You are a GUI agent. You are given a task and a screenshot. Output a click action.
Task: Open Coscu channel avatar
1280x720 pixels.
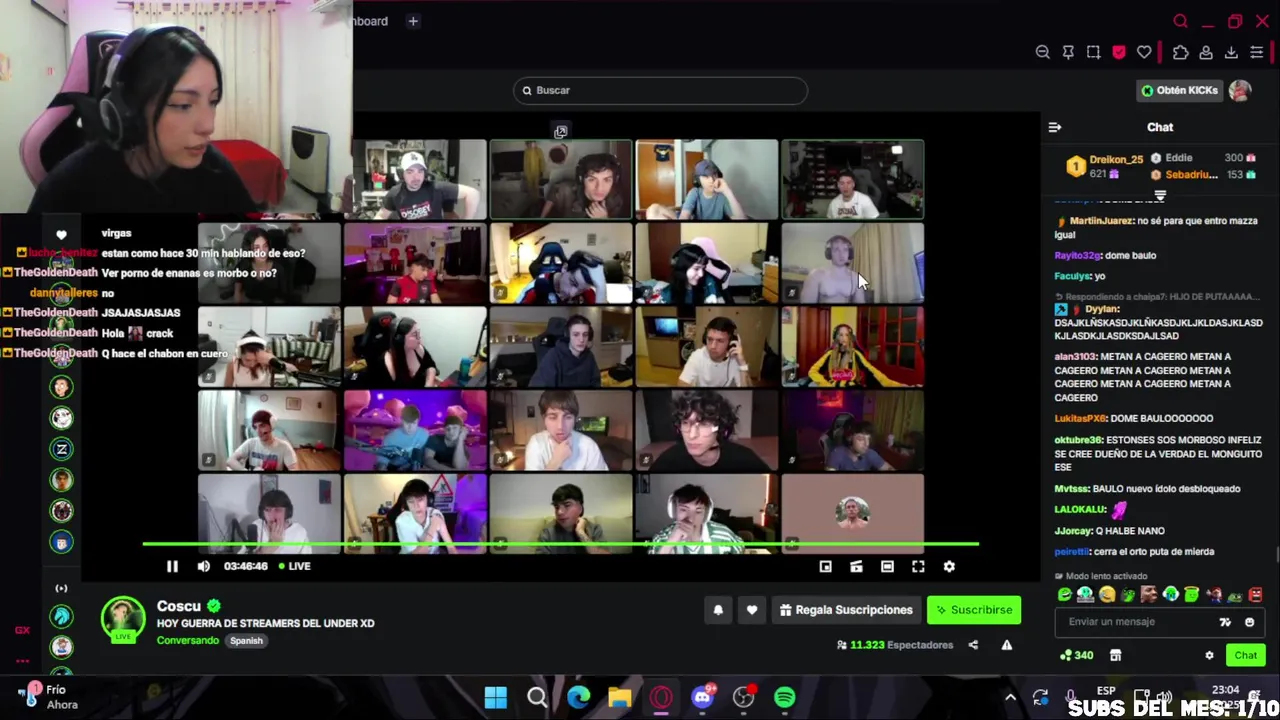coord(123,618)
